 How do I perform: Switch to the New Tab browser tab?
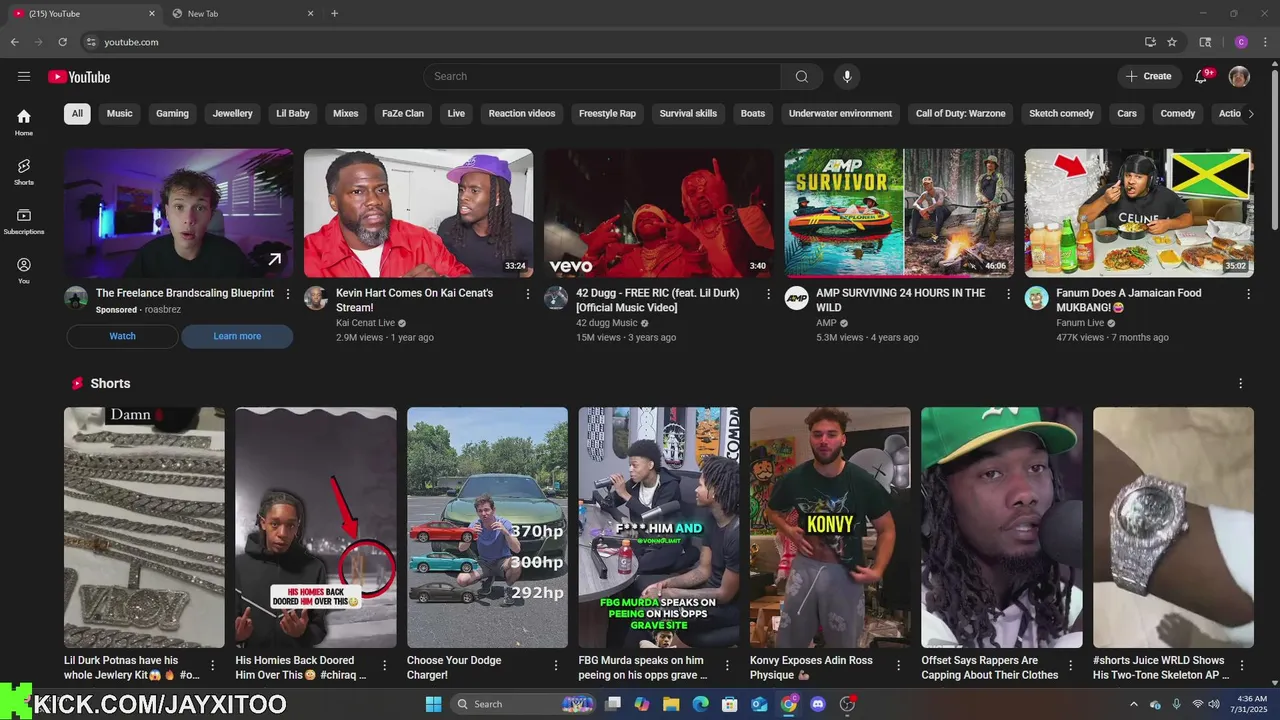pos(240,13)
